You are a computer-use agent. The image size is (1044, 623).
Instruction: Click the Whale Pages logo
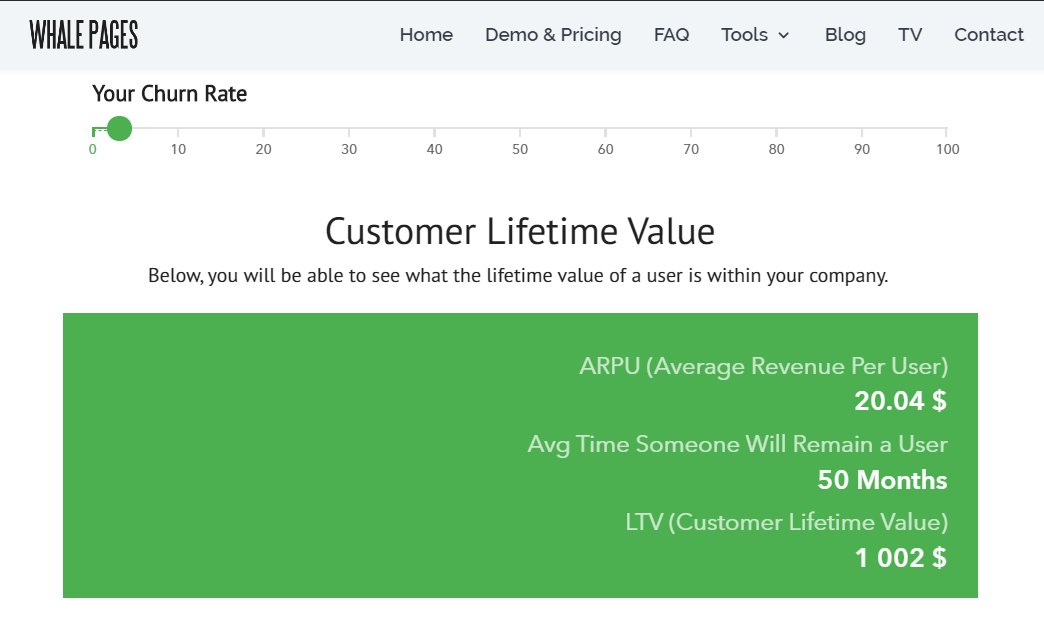[84, 34]
